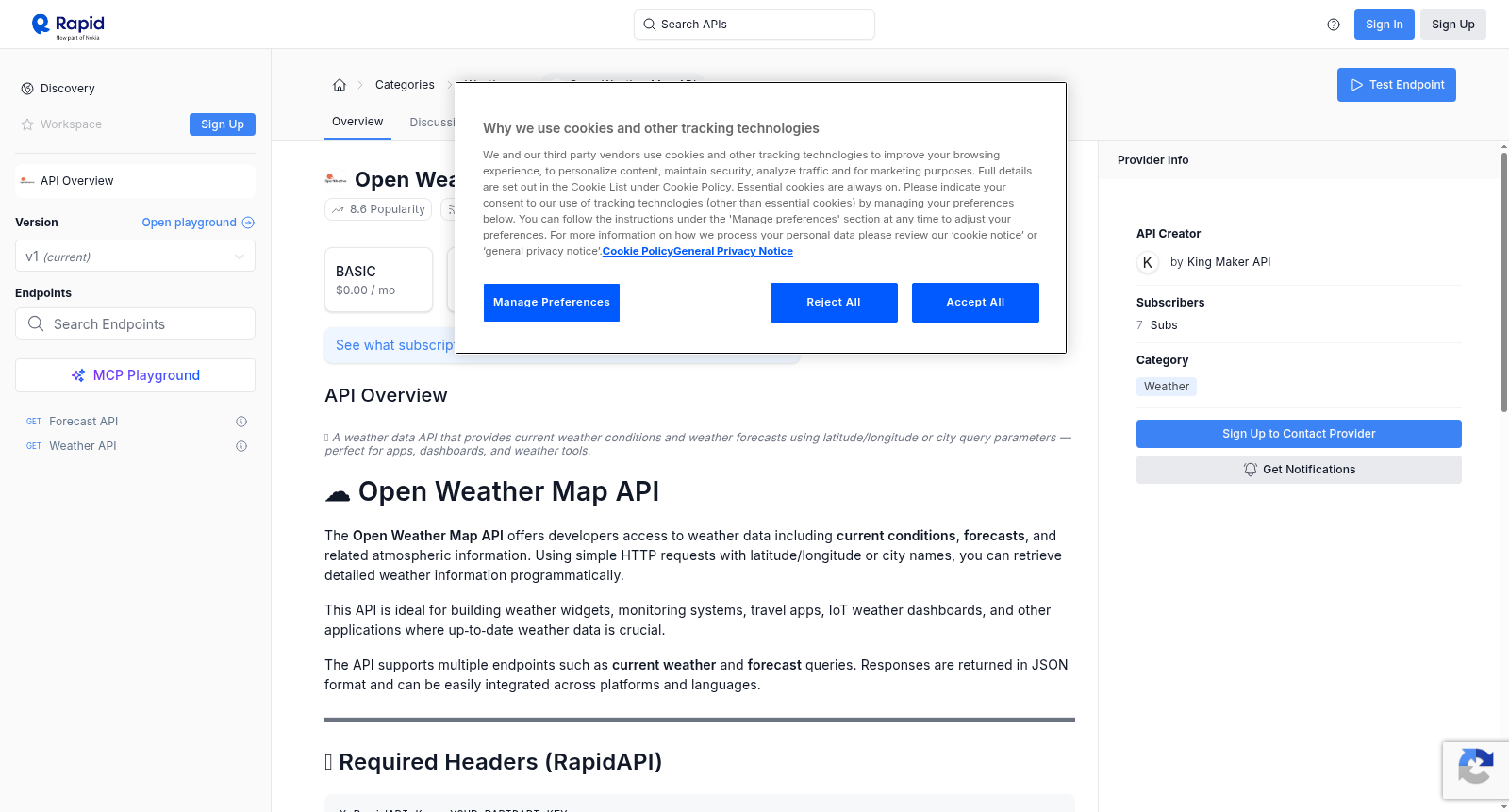
Task: Click the Provider Info heading
Action: [x=1152, y=160]
